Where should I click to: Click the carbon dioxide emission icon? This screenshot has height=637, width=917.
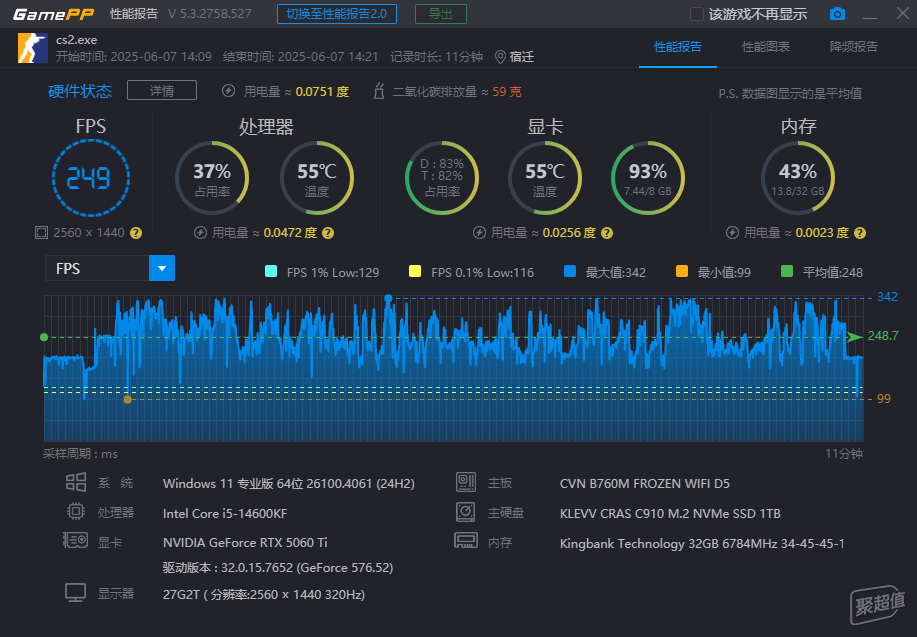point(378,91)
